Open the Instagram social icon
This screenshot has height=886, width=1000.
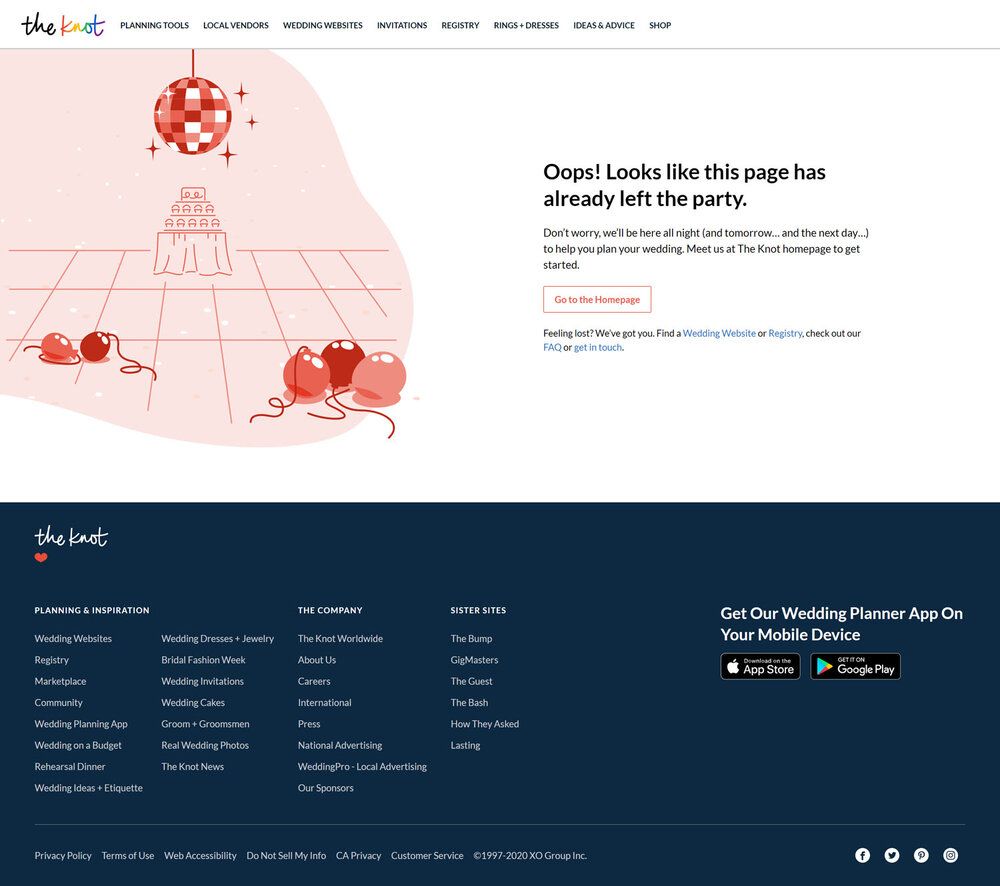pyautogui.click(x=951, y=855)
